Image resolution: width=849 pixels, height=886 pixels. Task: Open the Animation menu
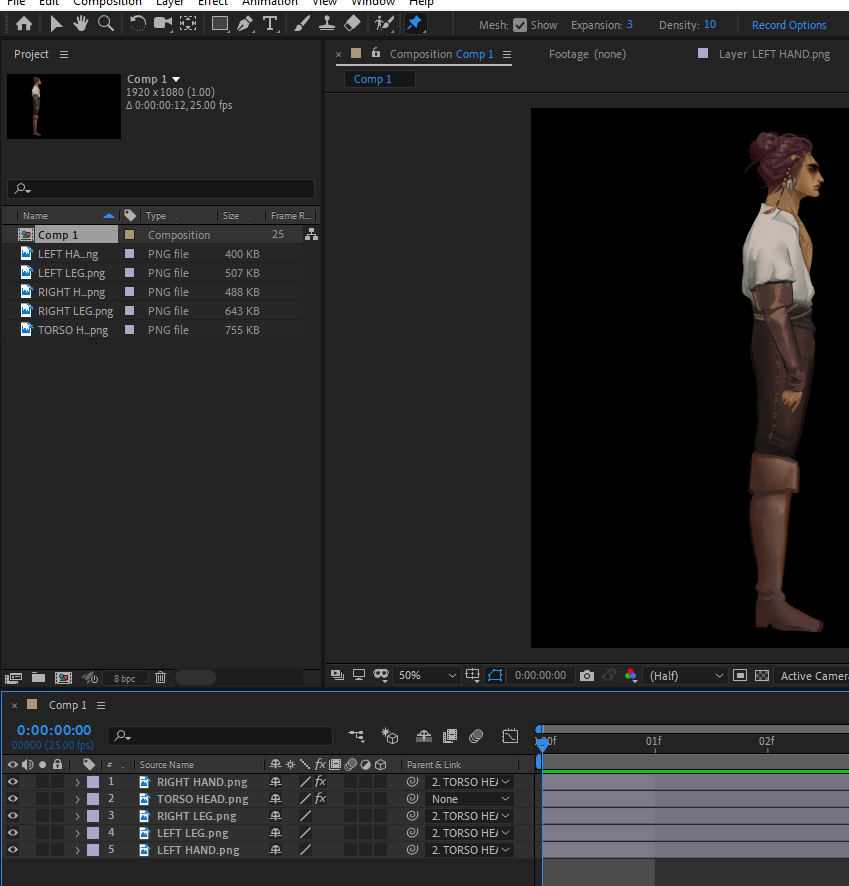(x=269, y=3)
